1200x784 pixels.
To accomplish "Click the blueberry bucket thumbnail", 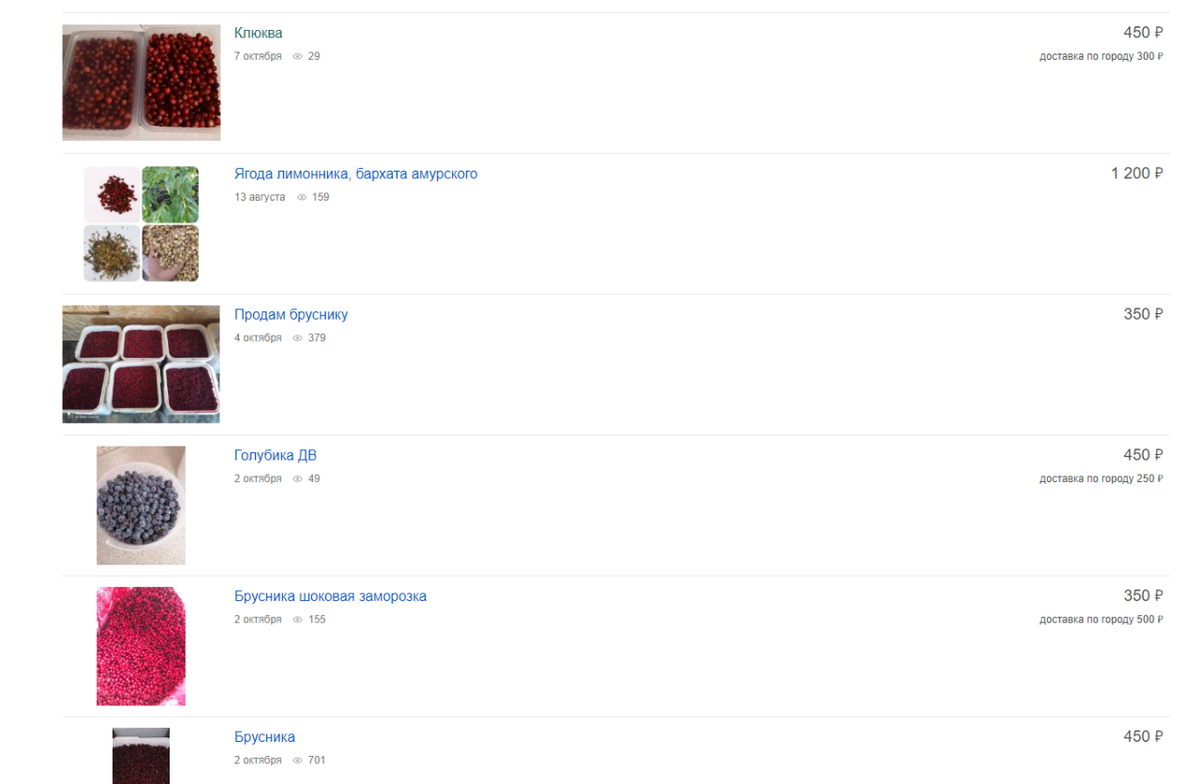I will pos(141,506).
